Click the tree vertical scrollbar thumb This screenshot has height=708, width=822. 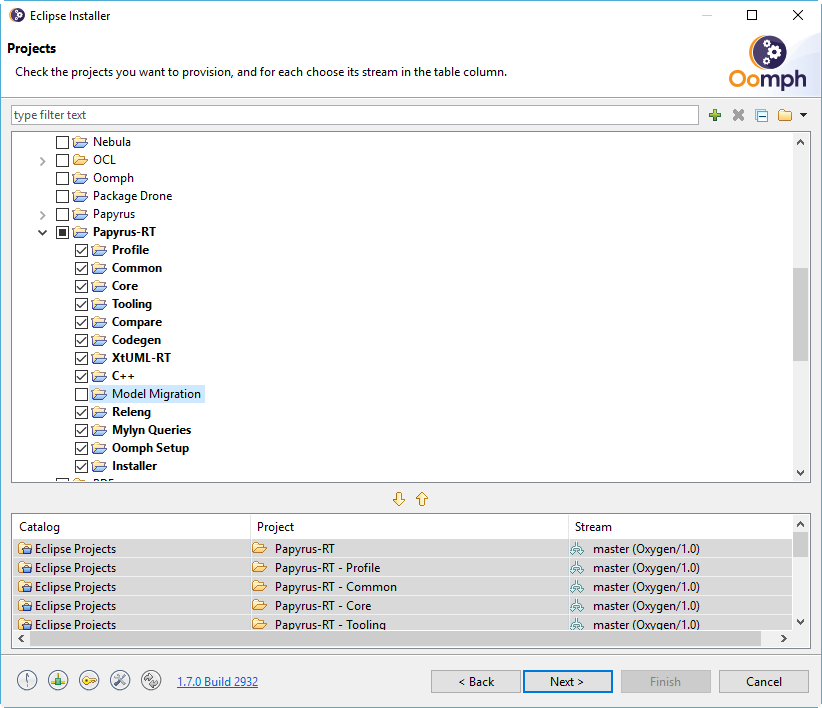801,314
